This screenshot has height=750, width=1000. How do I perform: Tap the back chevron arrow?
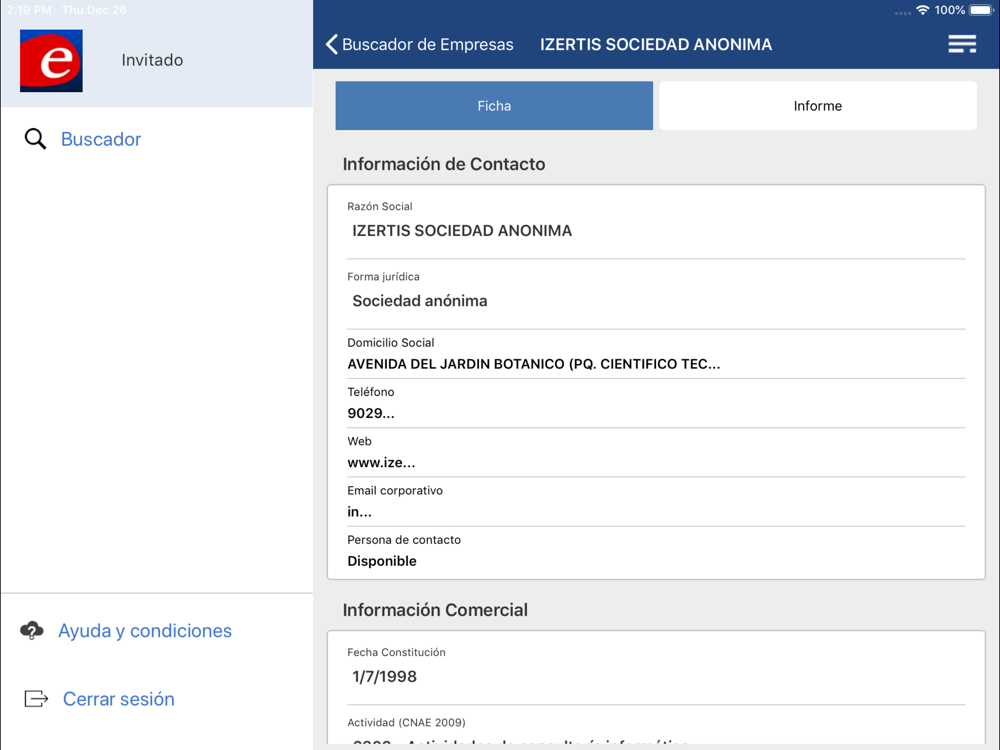point(332,44)
